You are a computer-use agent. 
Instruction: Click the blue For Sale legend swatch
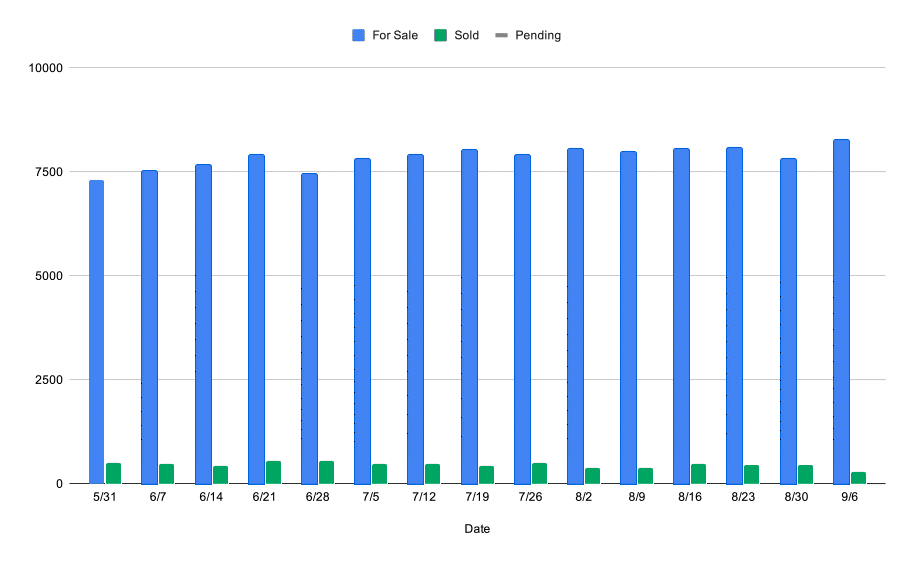[358, 36]
